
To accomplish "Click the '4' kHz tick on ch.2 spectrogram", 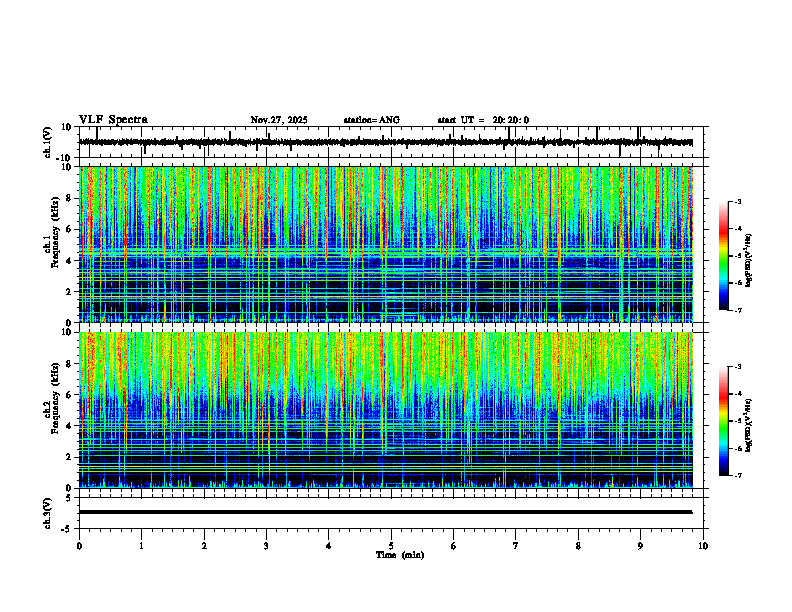I will tap(69, 426).
